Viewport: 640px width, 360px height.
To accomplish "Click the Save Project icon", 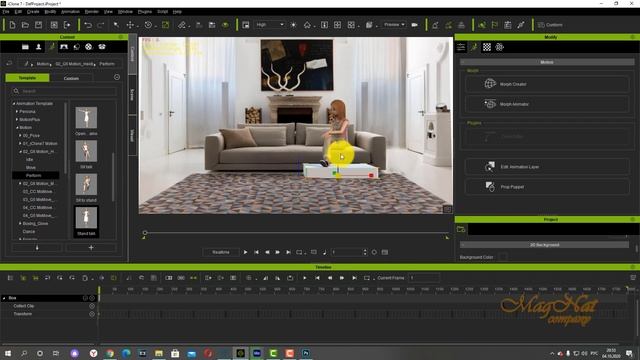I will click(38, 25).
